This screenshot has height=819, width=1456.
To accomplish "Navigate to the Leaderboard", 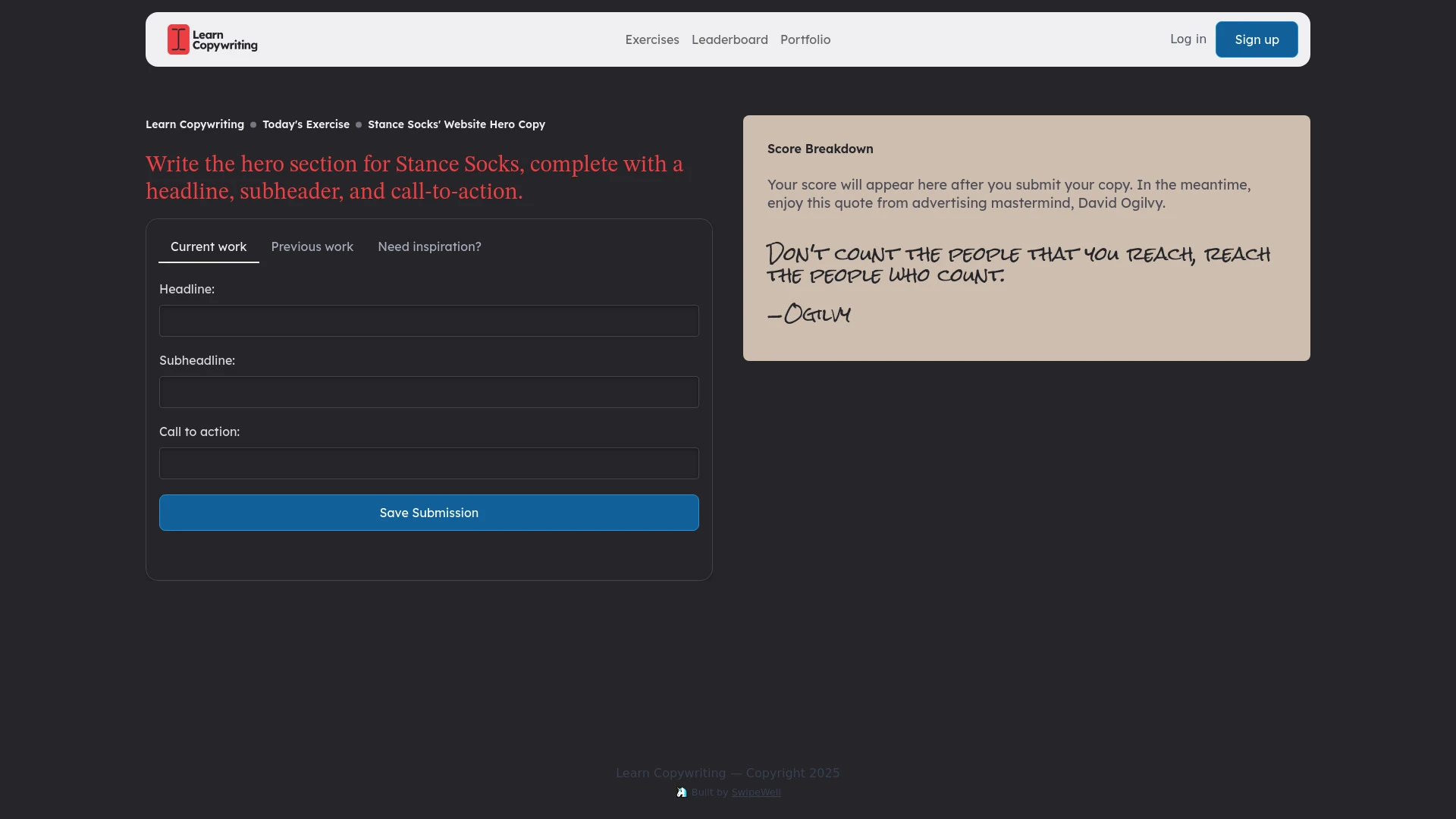I will 730,39.
